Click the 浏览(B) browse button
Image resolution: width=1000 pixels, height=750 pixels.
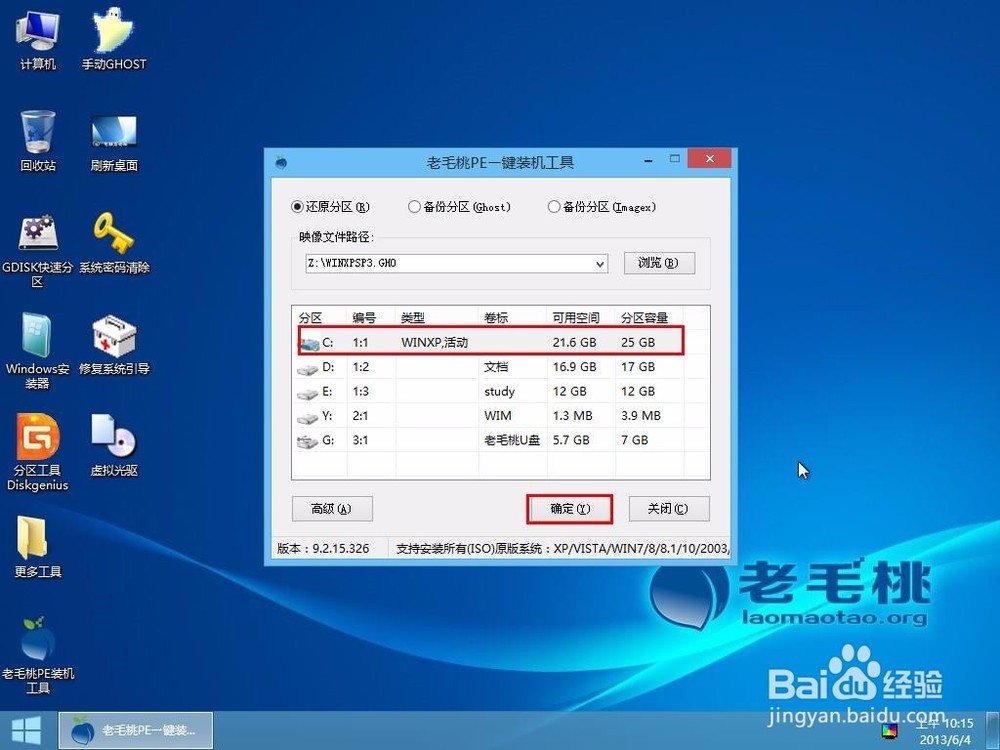click(659, 263)
